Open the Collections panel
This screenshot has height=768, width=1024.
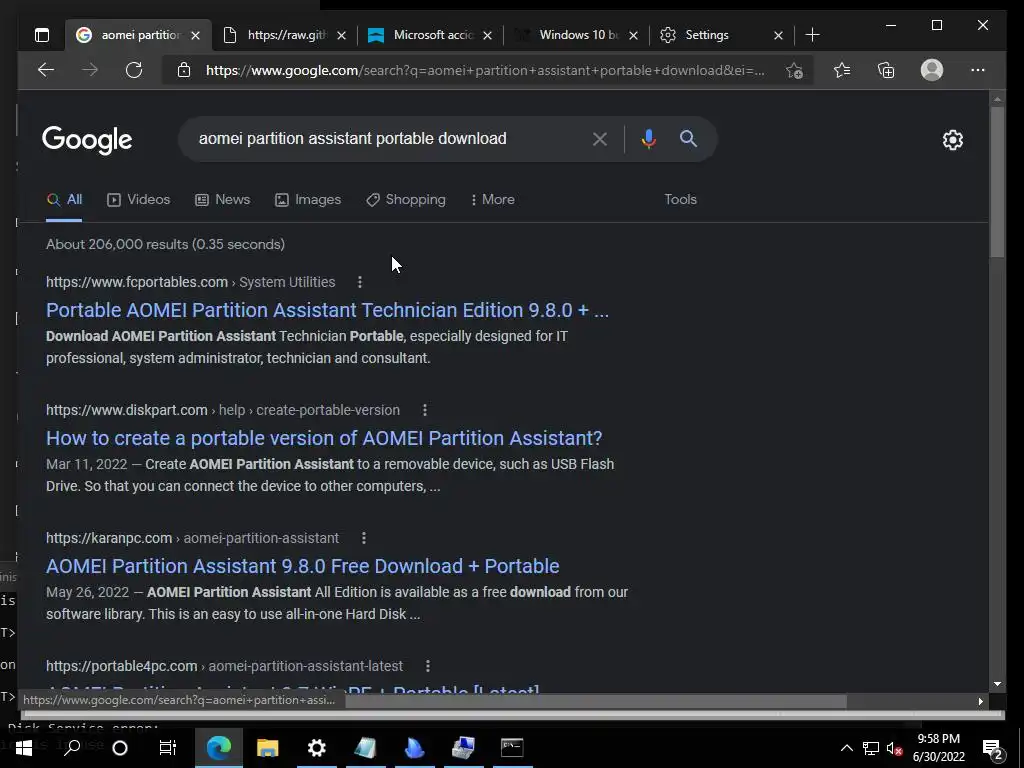click(886, 70)
